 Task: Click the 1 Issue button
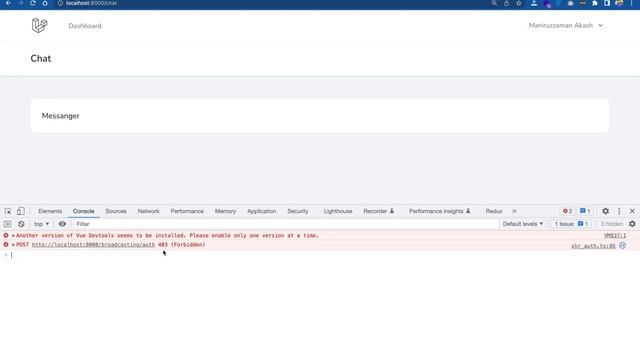(x=571, y=224)
